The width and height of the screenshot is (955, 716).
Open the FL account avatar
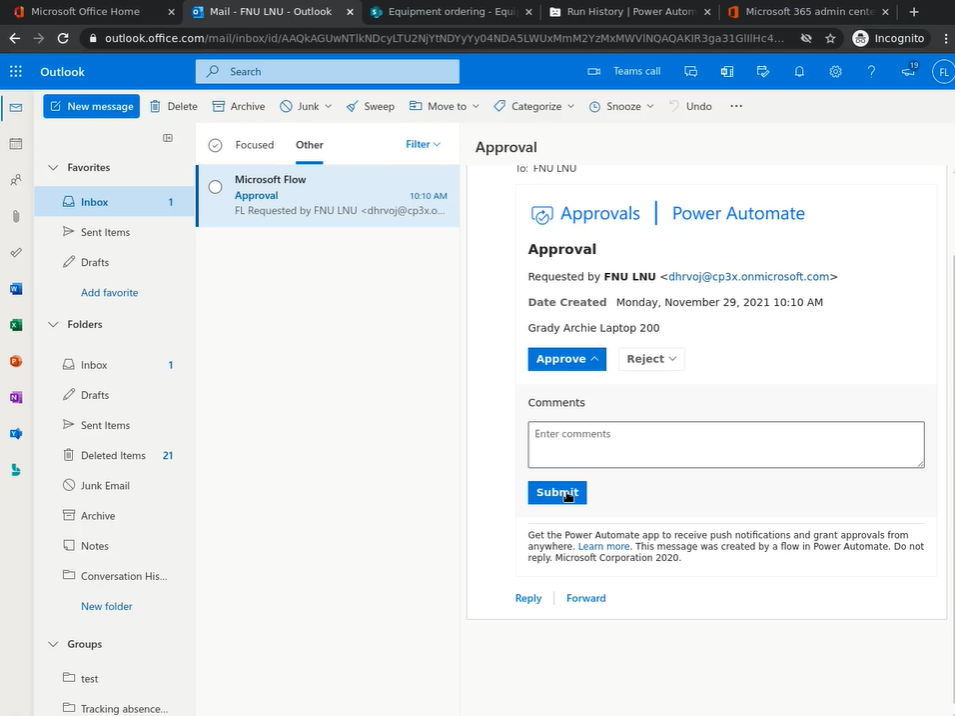coord(943,72)
